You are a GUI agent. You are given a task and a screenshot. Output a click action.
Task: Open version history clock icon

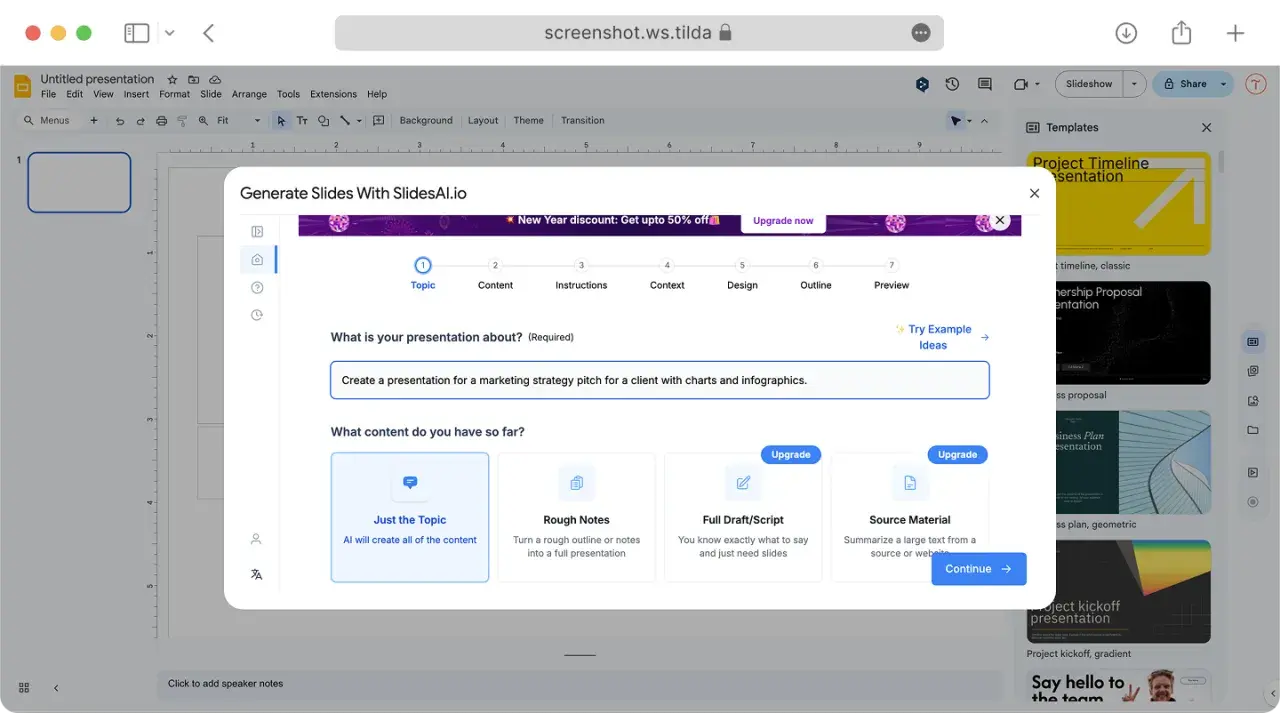[953, 84]
